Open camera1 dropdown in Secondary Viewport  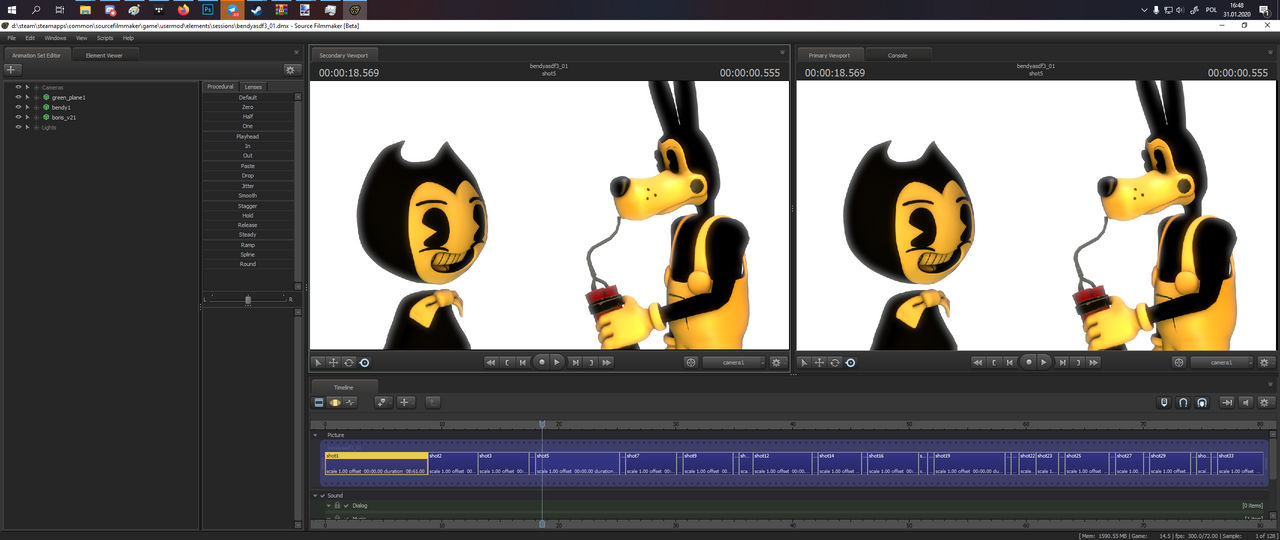733,362
